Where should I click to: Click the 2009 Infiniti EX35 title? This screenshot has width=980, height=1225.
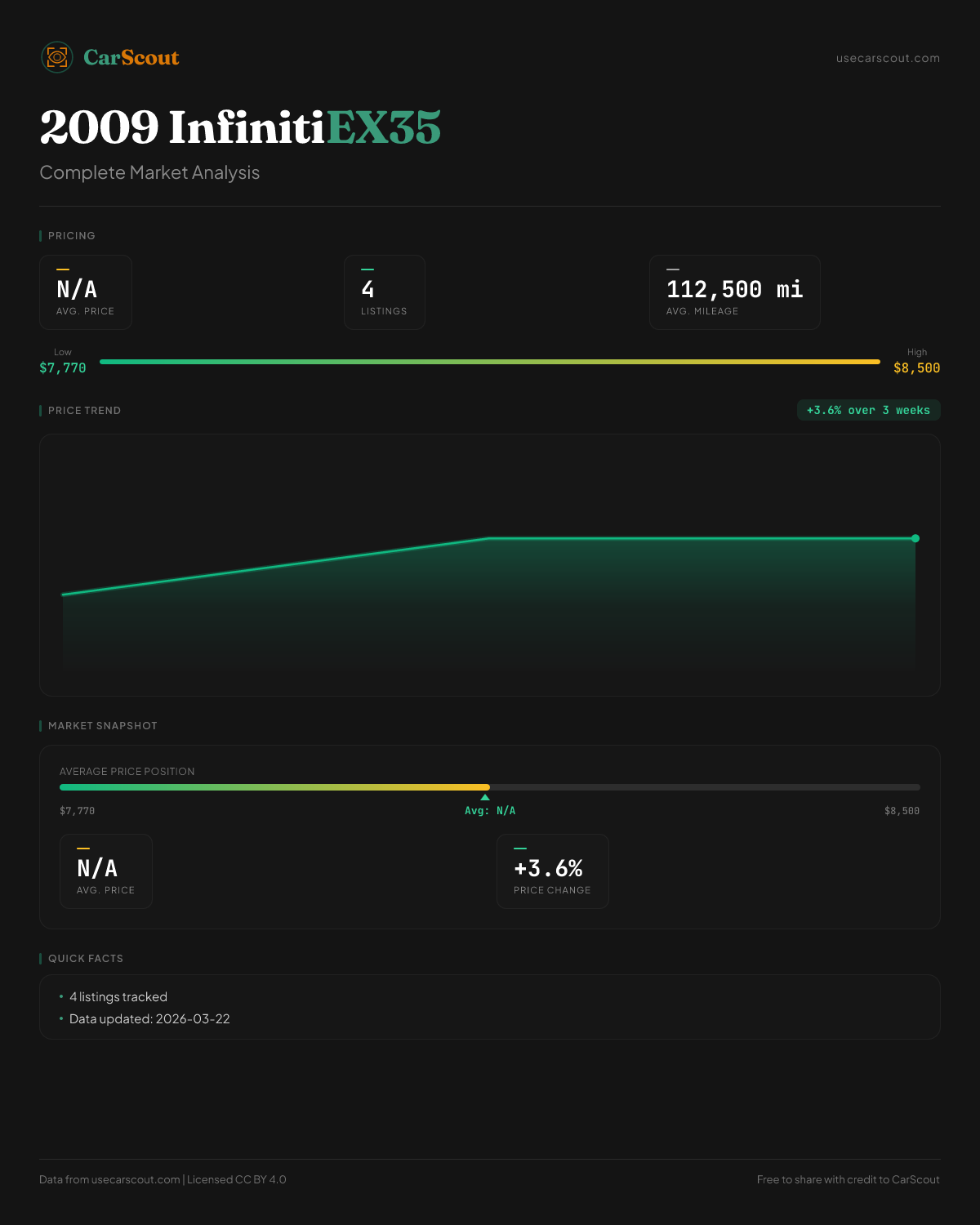pyautogui.click(x=240, y=127)
